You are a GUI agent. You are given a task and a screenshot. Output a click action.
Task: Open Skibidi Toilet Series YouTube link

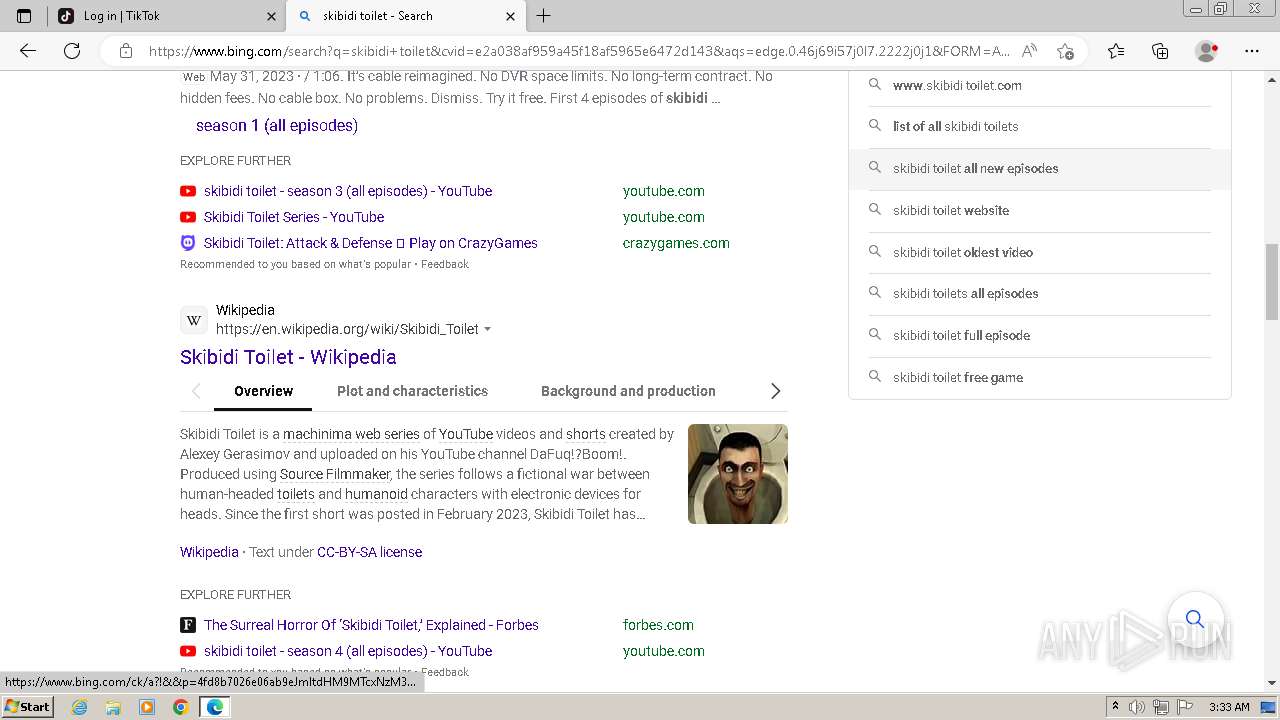coord(294,217)
